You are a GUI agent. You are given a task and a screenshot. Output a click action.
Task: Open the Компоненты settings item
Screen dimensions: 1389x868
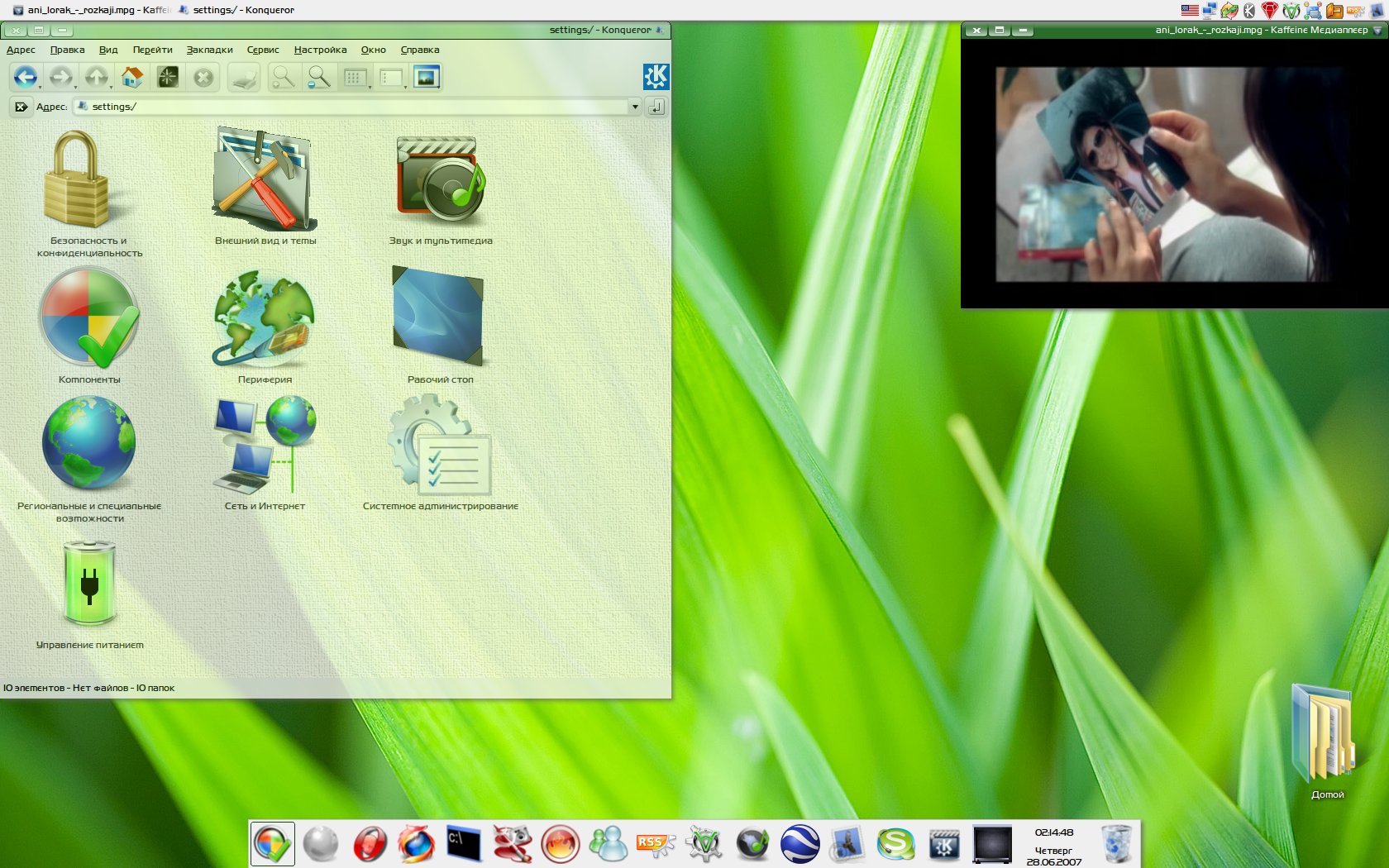[89, 327]
